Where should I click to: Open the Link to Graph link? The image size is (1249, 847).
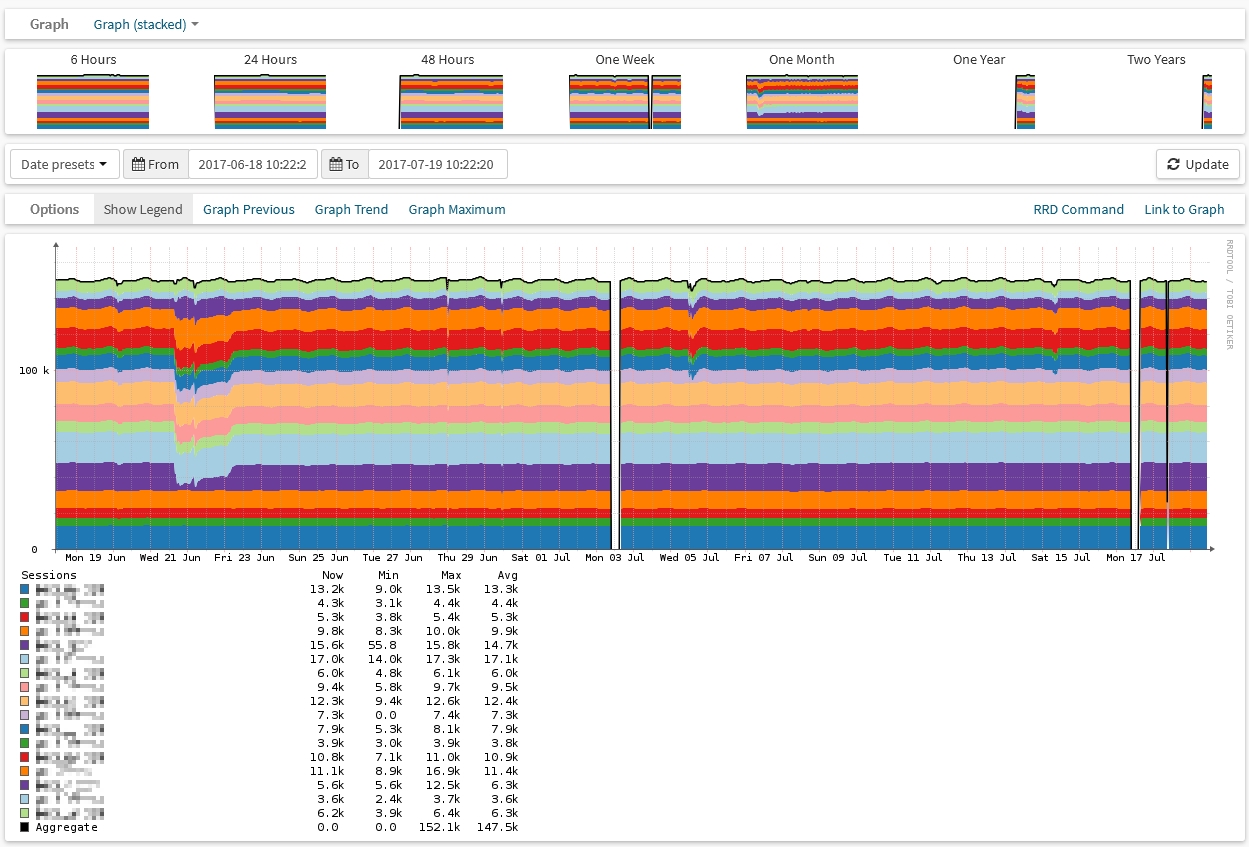pos(1184,209)
